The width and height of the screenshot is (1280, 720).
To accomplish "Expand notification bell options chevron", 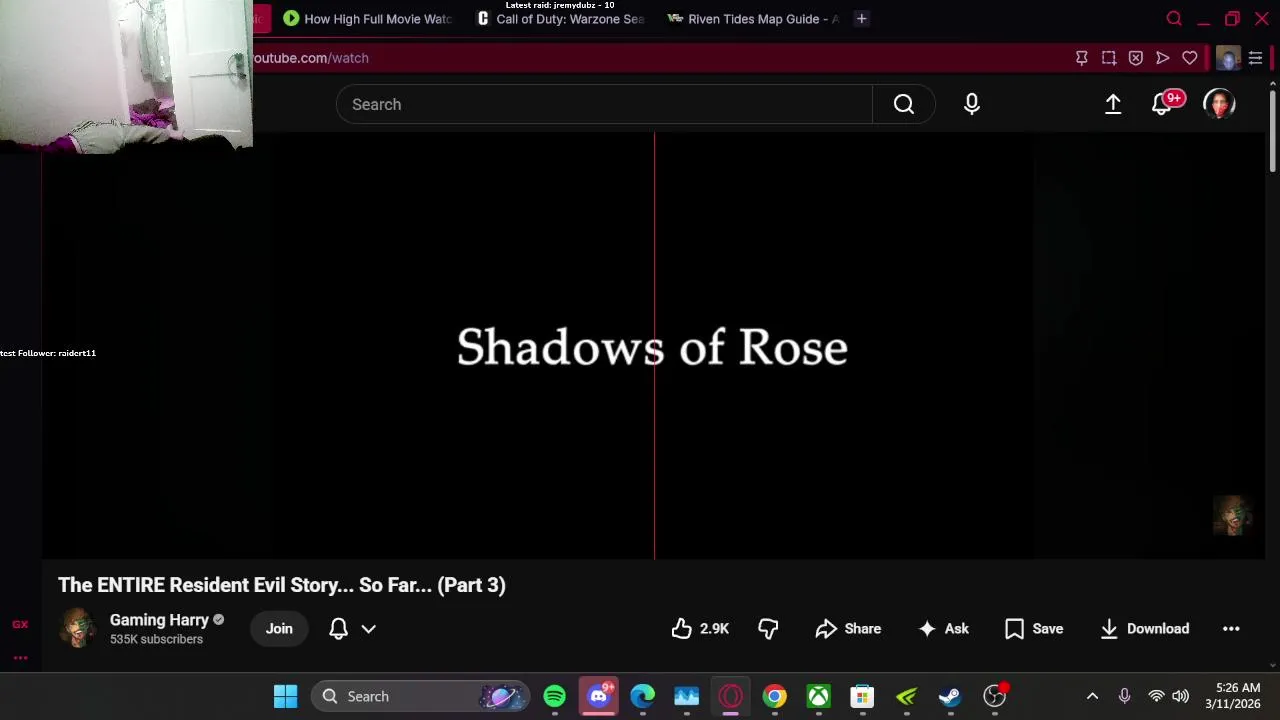I will pyautogui.click(x=368, y=629).
